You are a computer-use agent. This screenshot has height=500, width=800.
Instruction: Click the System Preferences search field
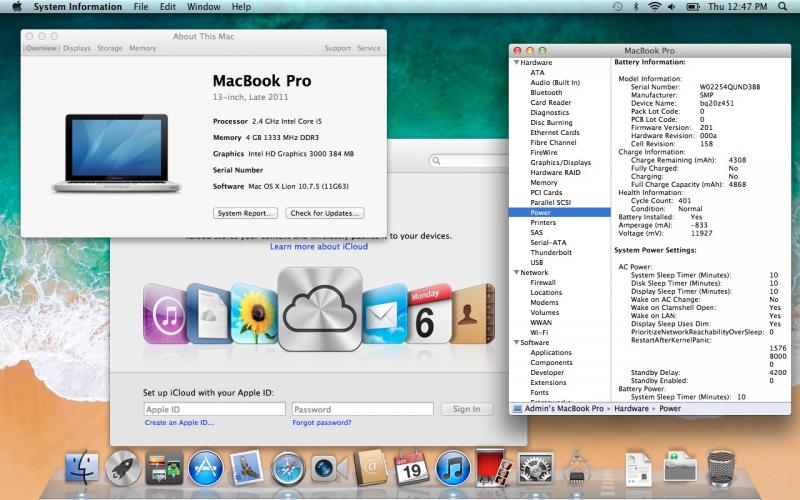(x=469, y=161)
